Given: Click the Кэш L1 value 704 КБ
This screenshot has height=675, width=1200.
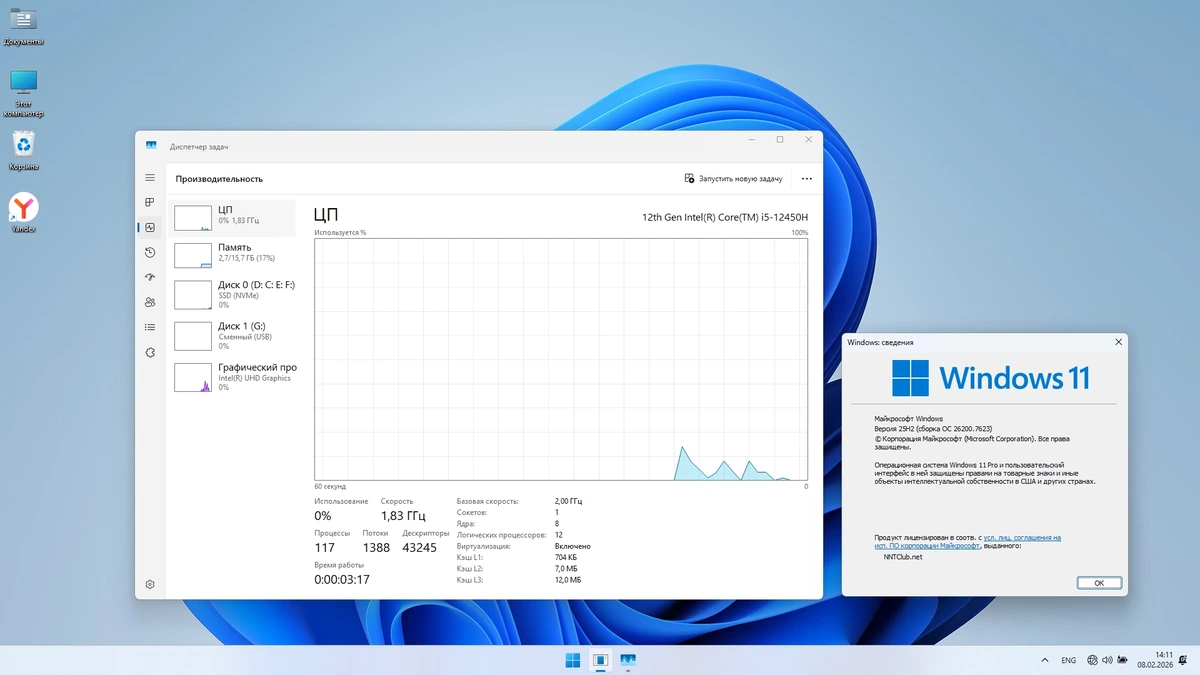Looking at the screenshot, I should pos(566,557).
